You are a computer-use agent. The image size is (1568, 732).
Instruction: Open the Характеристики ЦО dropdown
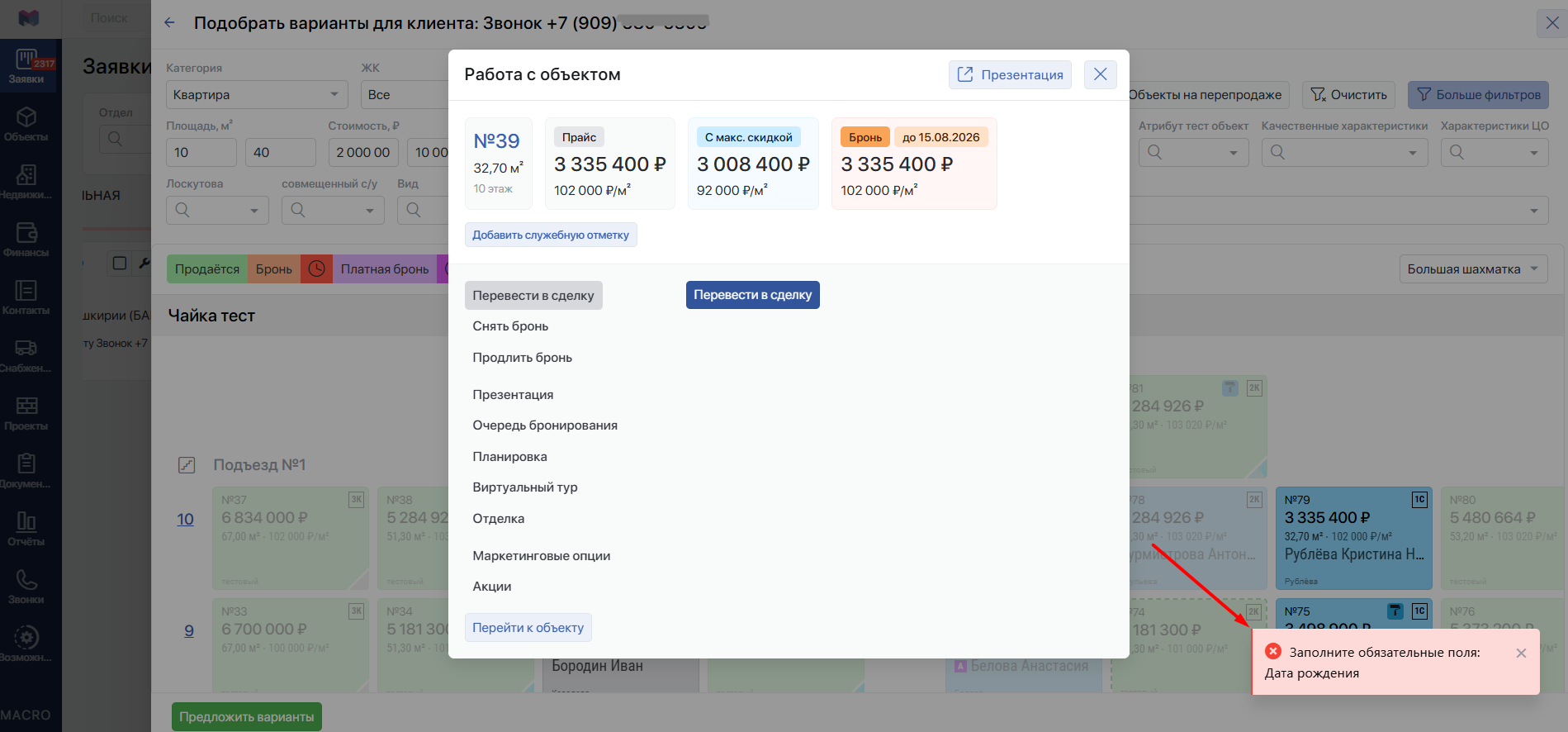tap(1495, 152)
